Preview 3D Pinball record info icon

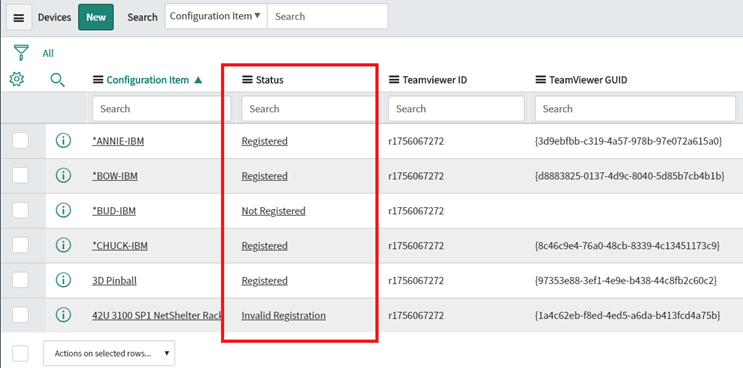click(63, 280)
